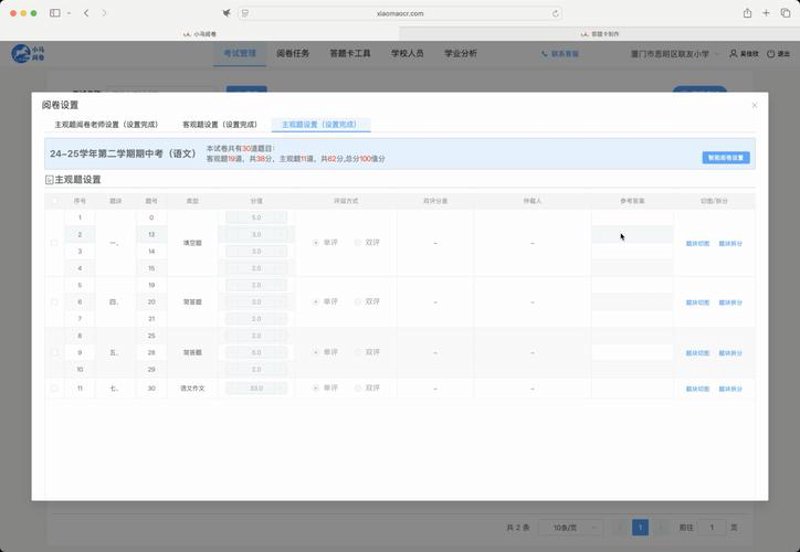Select 双评 for the 四、 group

367,302
